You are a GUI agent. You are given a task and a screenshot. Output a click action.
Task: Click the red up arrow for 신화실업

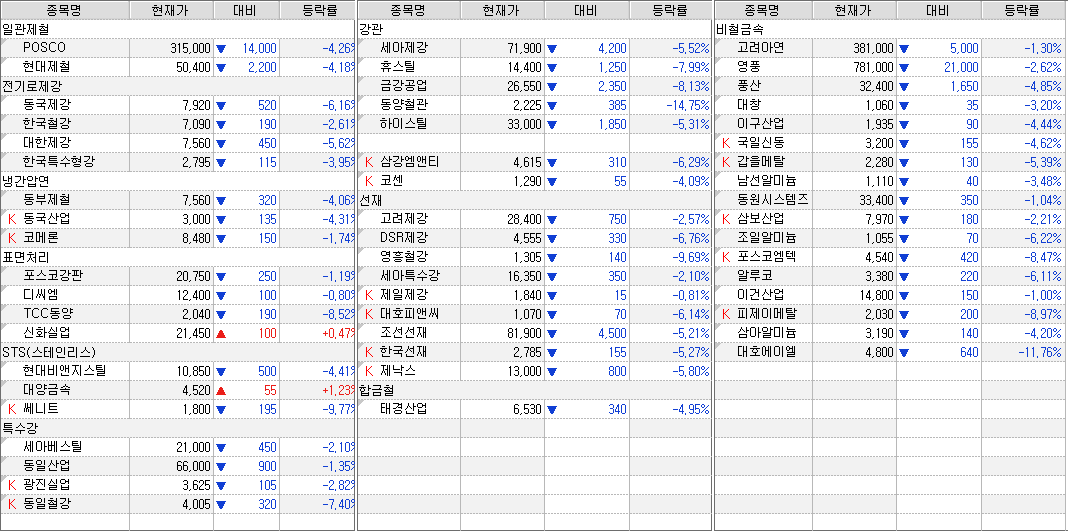click(x=221, y=332)
